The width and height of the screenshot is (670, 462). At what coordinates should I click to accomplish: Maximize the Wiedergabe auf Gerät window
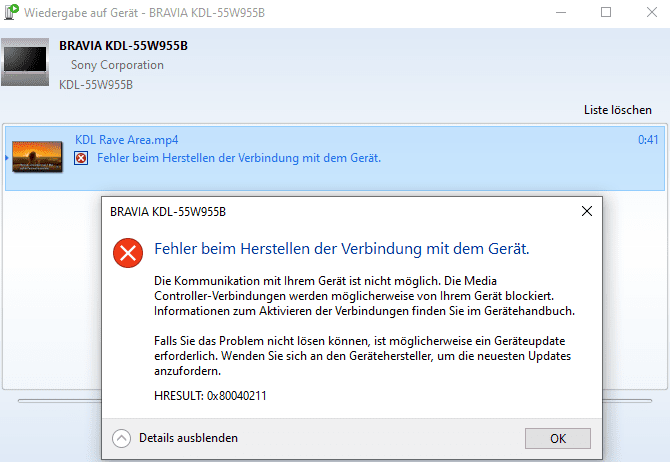pyautogui.click(x=606, y=12)
